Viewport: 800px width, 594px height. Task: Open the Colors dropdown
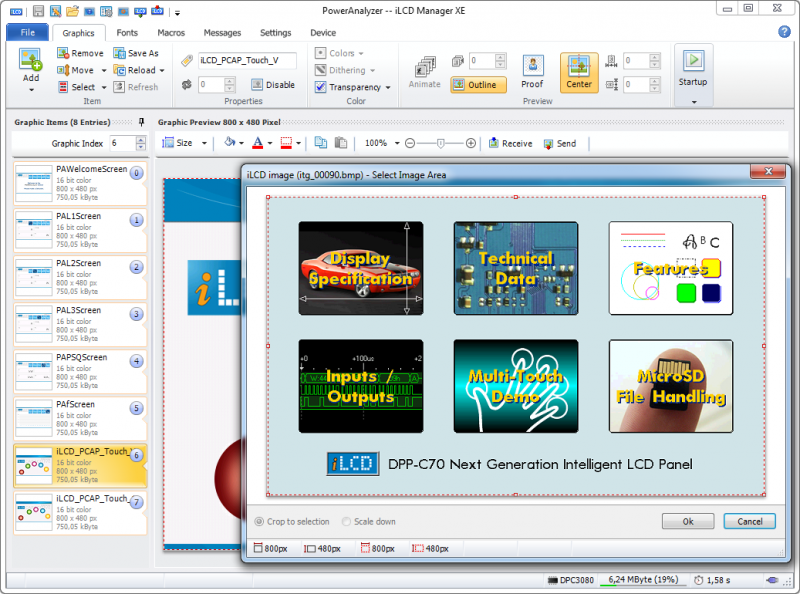point(339,53)
